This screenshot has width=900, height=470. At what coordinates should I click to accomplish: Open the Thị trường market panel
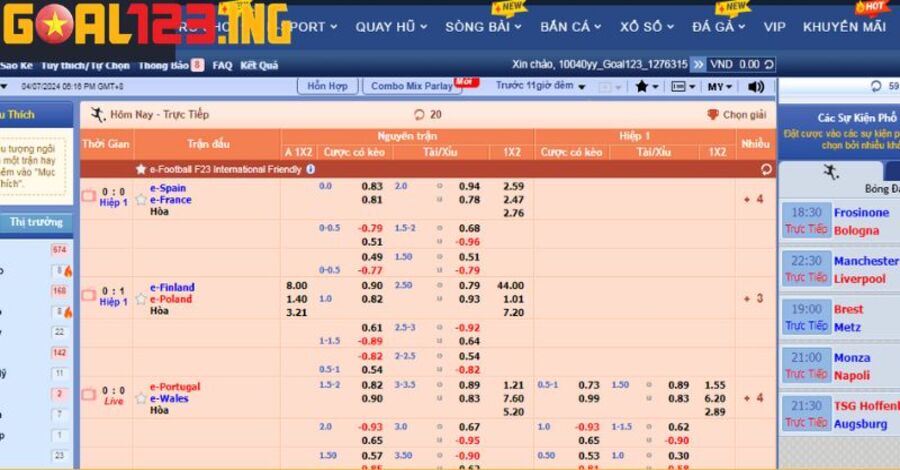[36, 223]
